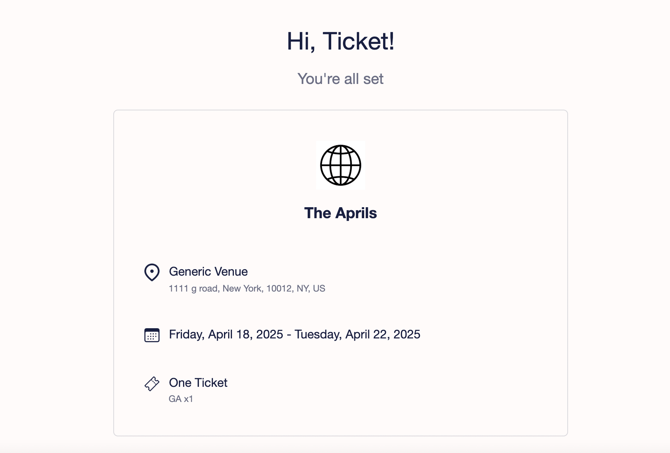Click the ticket icon
670x453 pixels.
point(152,384)
